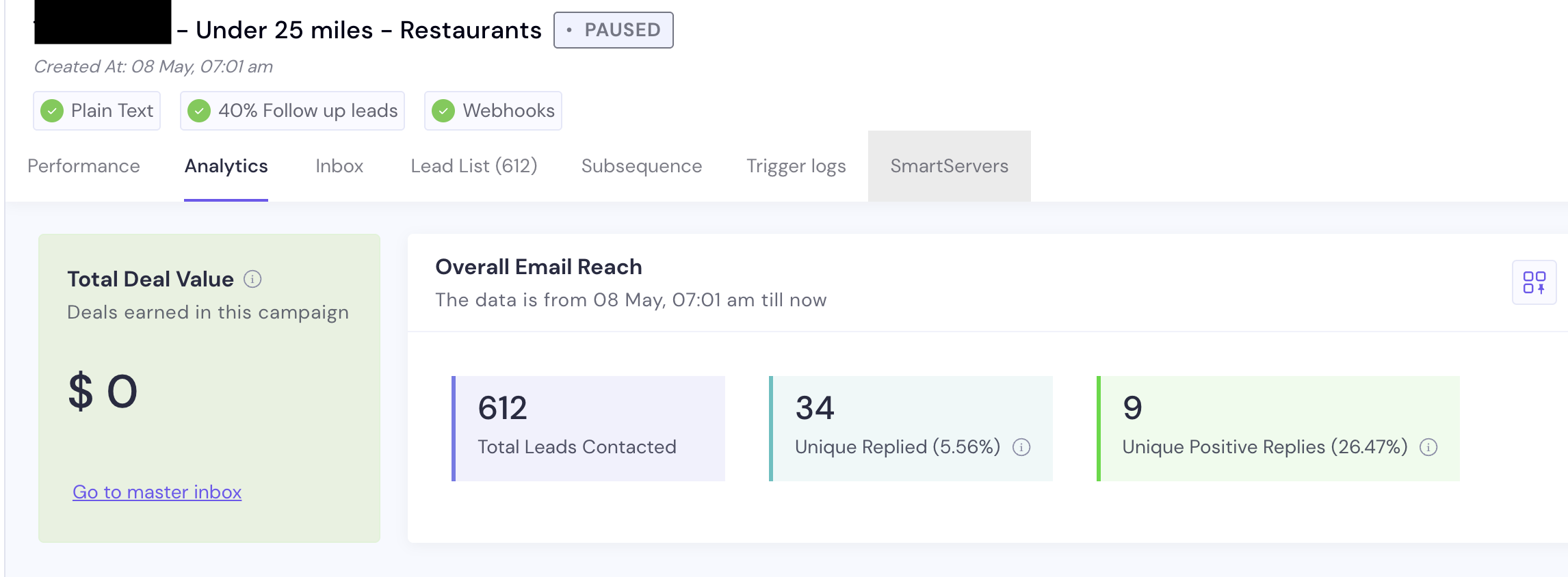Click the 9 Unique Positive Replies card
1568x577 pixels.
tap(1278, 428)
